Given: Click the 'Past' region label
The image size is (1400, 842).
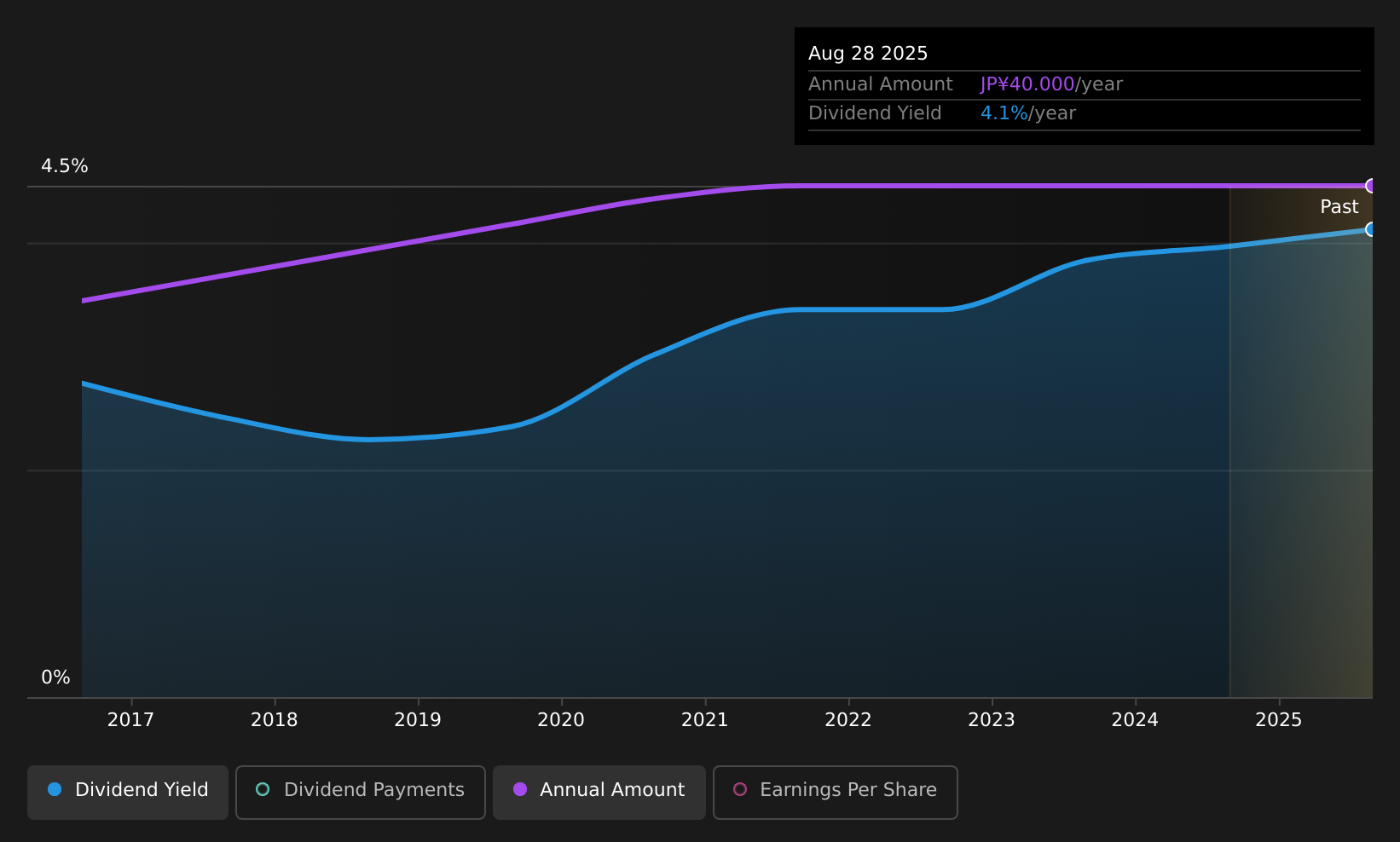Looking at the screenshot, I should pyautogui.click(x=1339, y=207).
